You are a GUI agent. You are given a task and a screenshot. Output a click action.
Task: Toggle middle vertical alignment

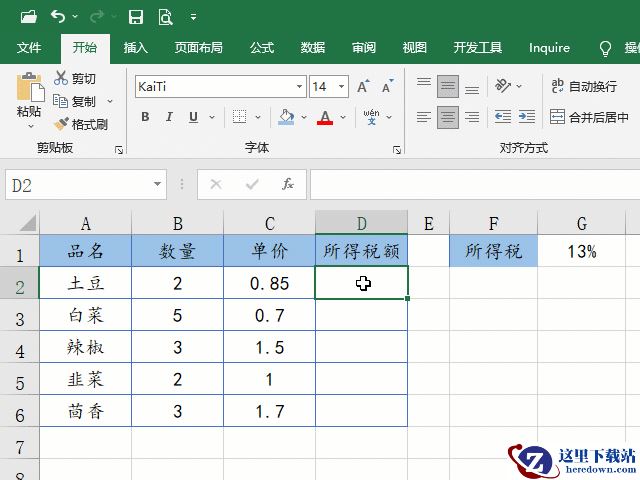coord(448,86)
